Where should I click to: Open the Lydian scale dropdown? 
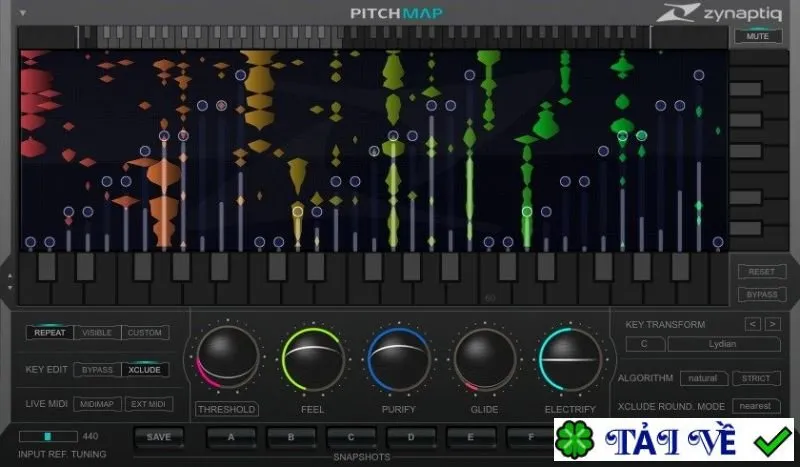pos(723,344)
